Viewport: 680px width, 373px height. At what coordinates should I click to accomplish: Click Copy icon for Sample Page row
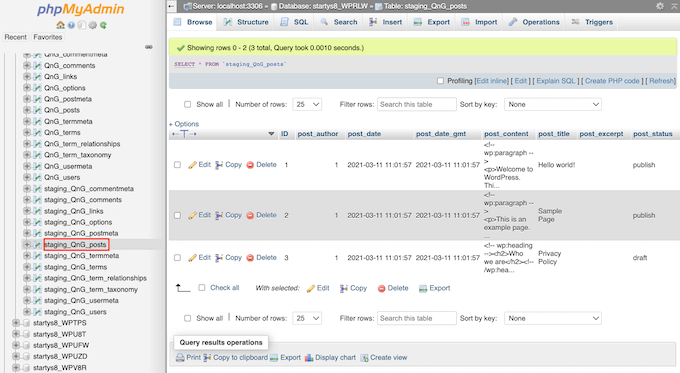(x=219, y=215)
